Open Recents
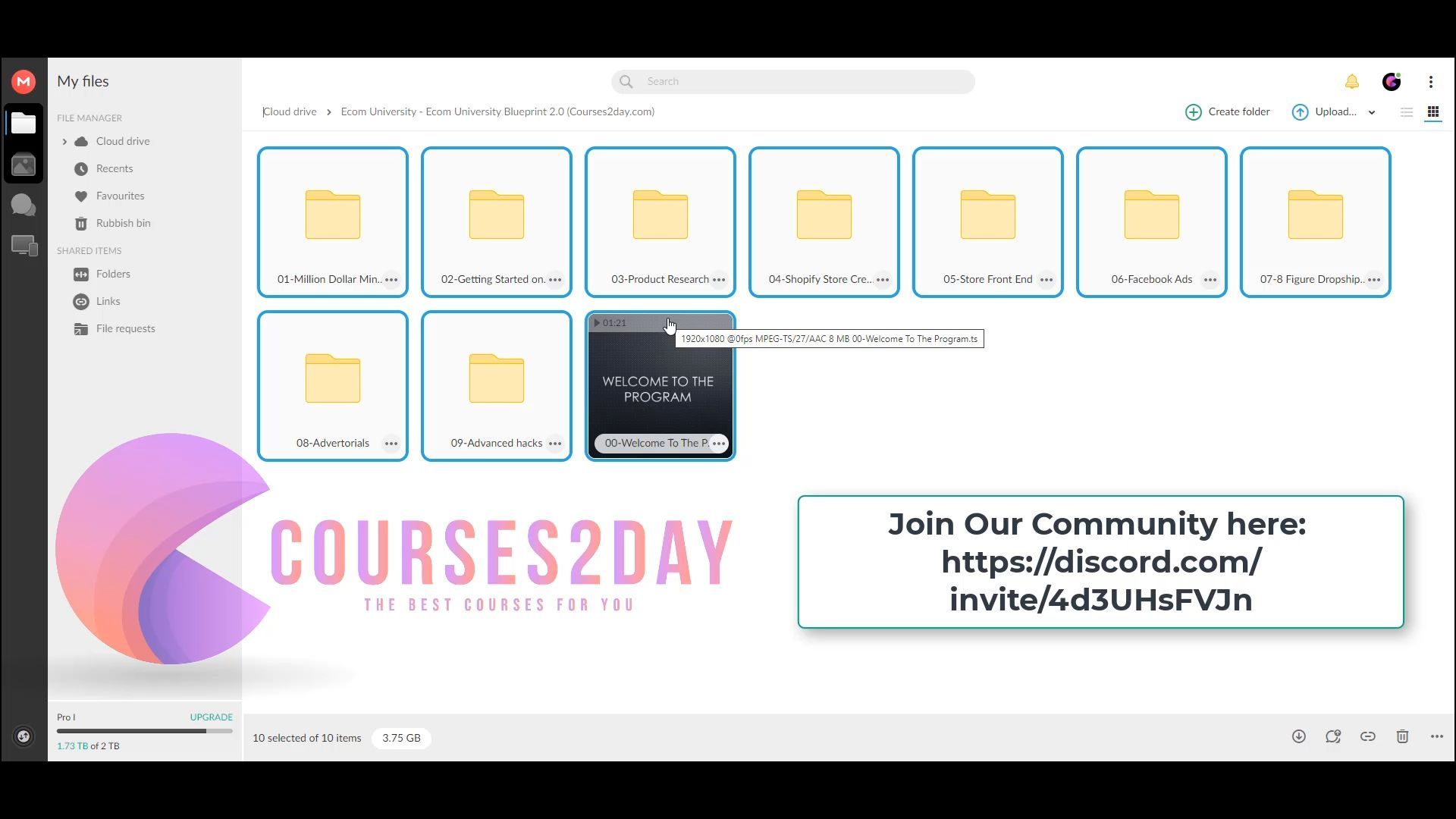Screen dimensions: 1456x819 115,168
